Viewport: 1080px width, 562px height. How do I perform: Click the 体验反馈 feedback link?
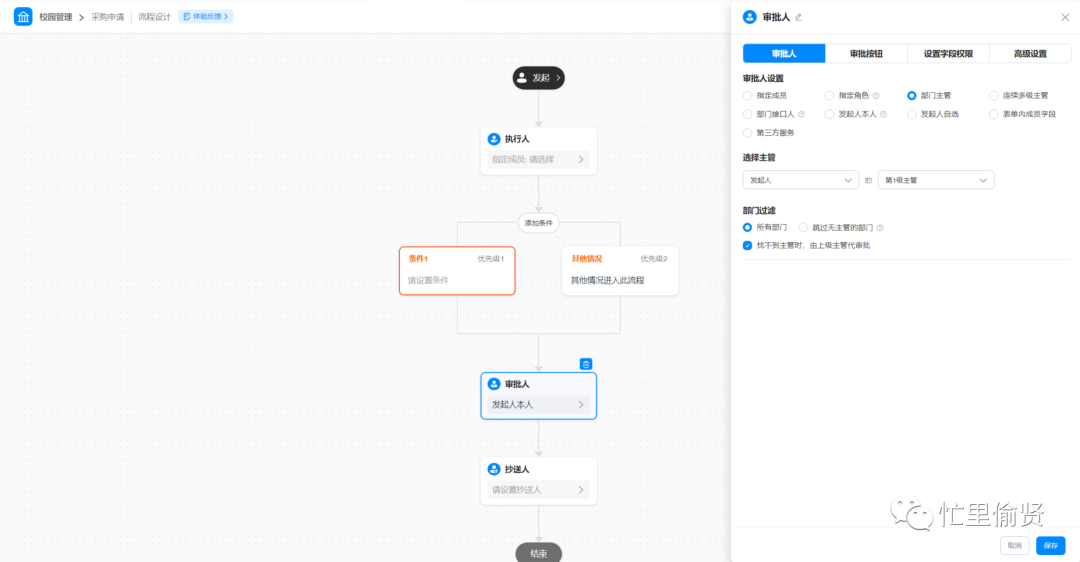(205, 17)
